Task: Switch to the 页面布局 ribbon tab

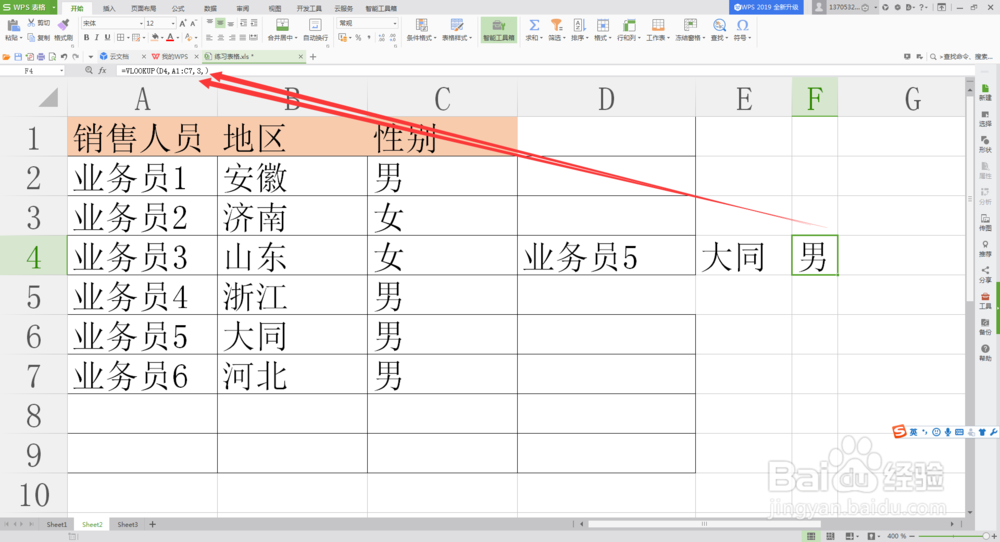Action: point(143,8)
